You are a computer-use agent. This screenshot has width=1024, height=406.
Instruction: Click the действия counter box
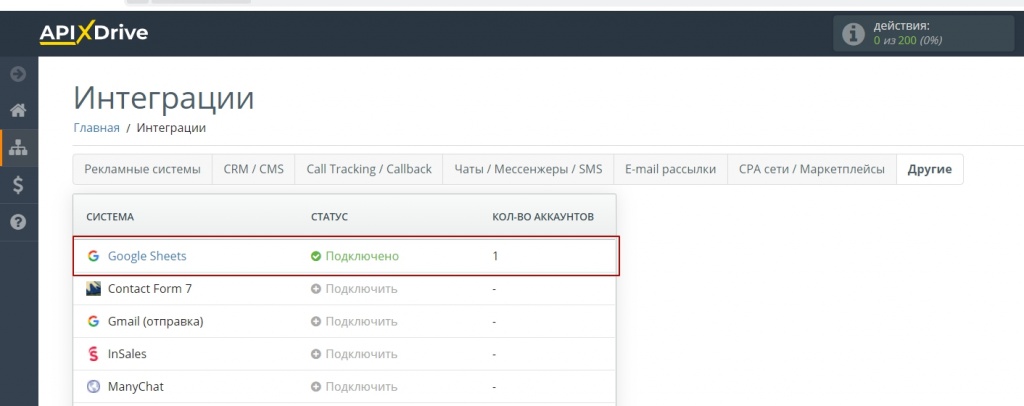(923, 33)
